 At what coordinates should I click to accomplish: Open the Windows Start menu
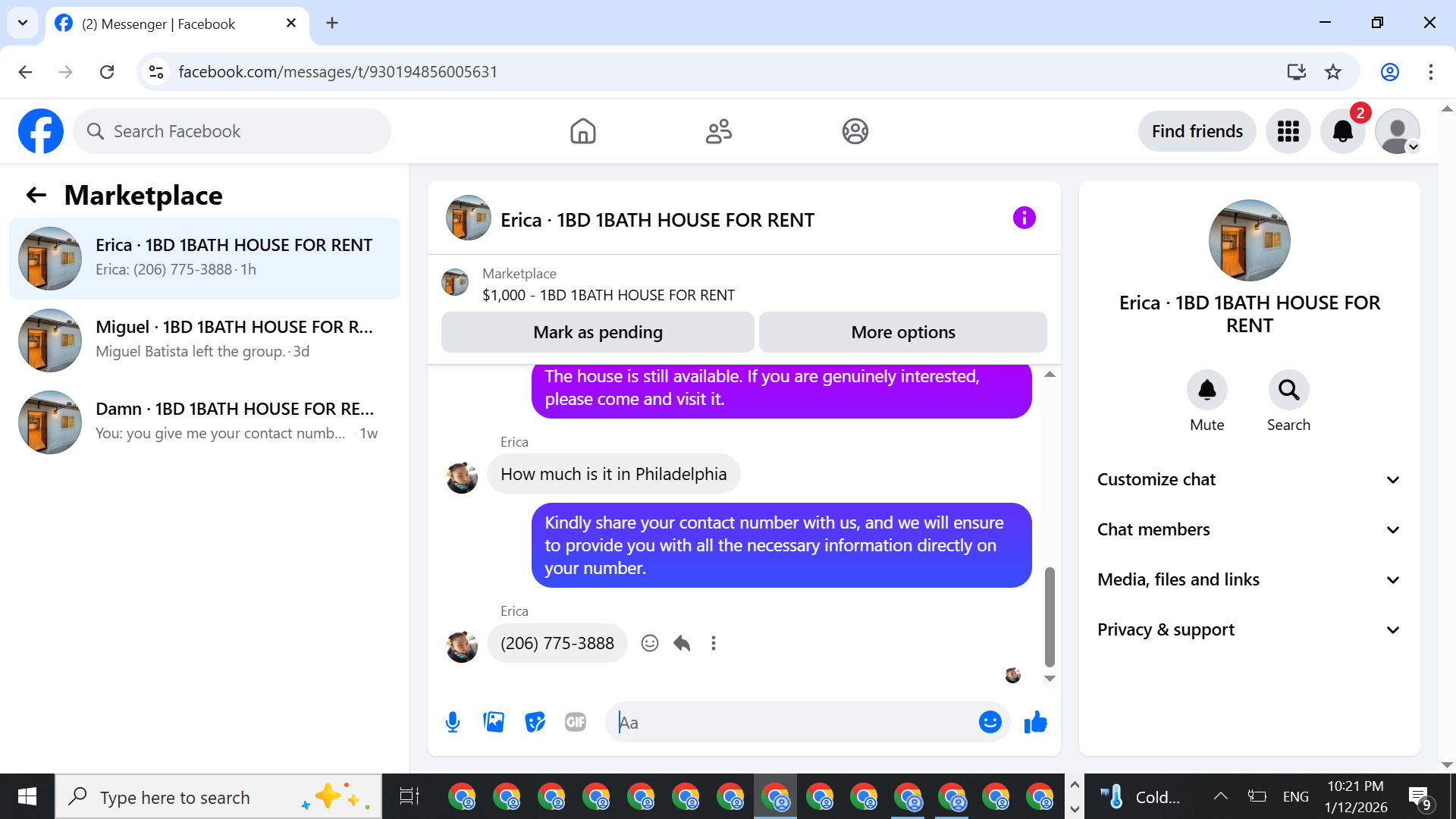click(x=27, y=796)
